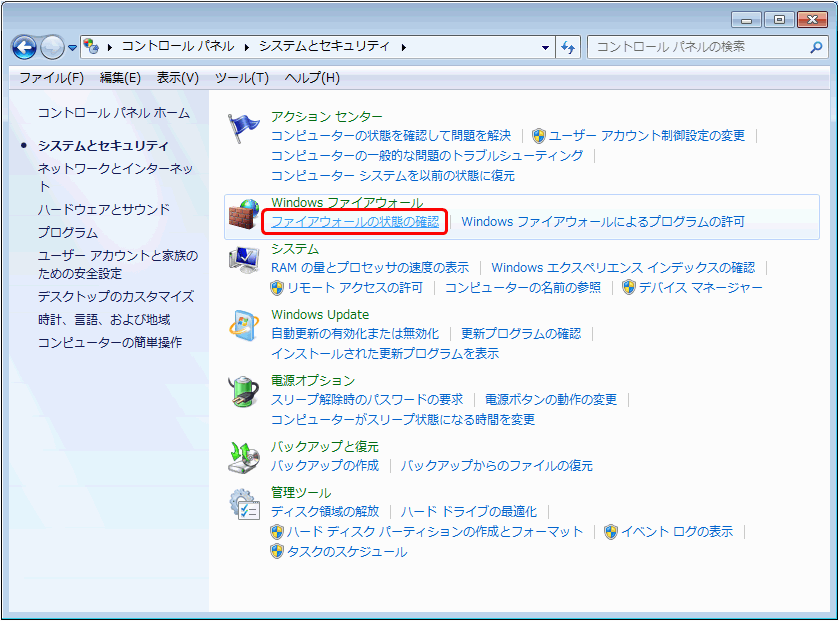Open the 表示(V) menu

coord(178,78)
